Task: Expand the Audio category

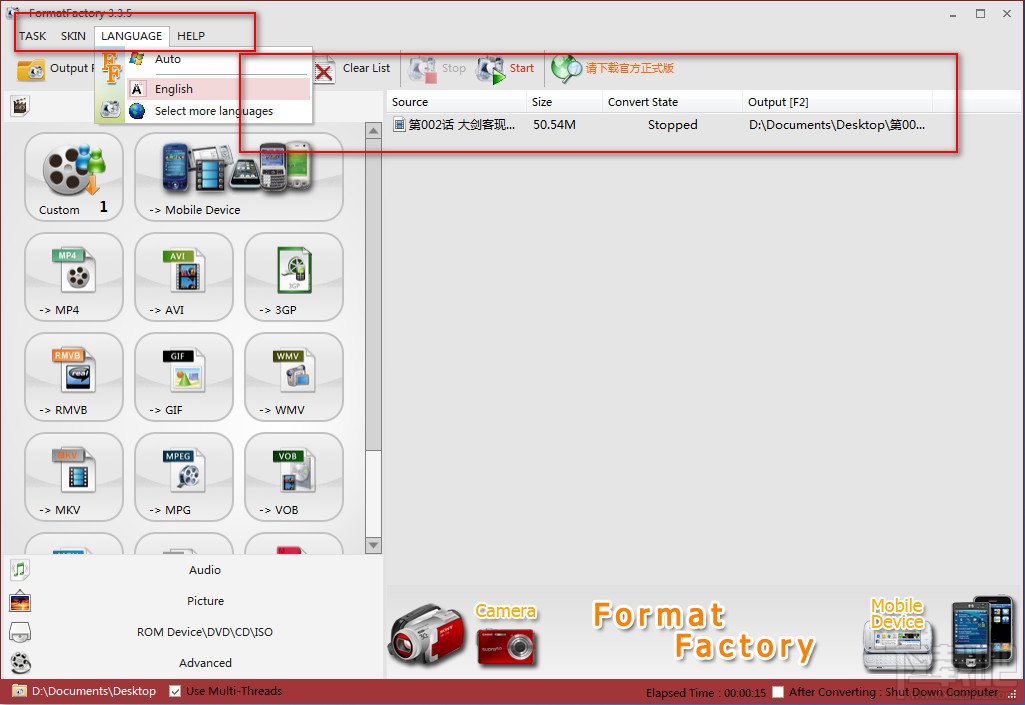Action: click(205, 570)
